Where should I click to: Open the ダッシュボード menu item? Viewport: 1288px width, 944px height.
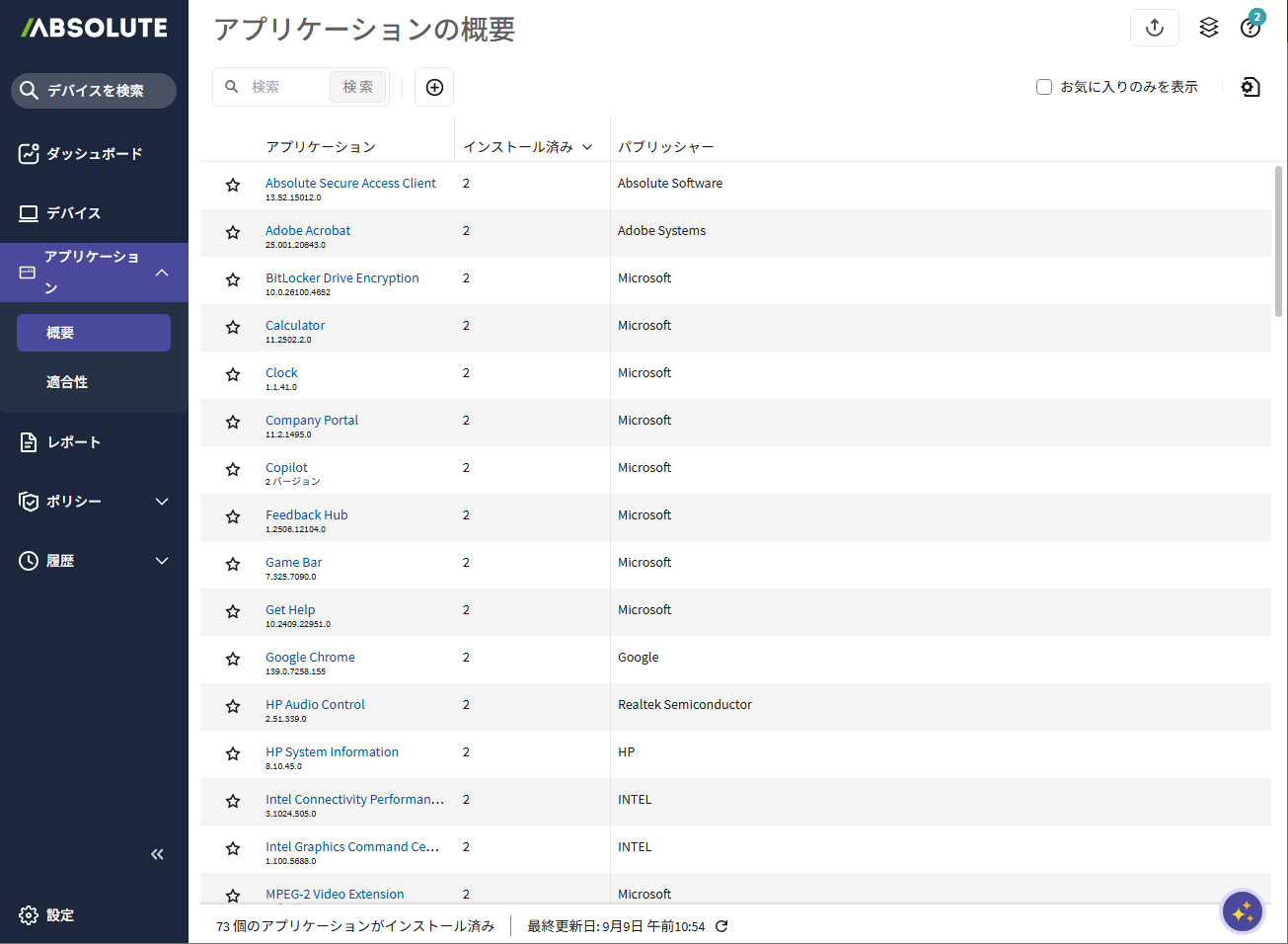coord(94,154)
